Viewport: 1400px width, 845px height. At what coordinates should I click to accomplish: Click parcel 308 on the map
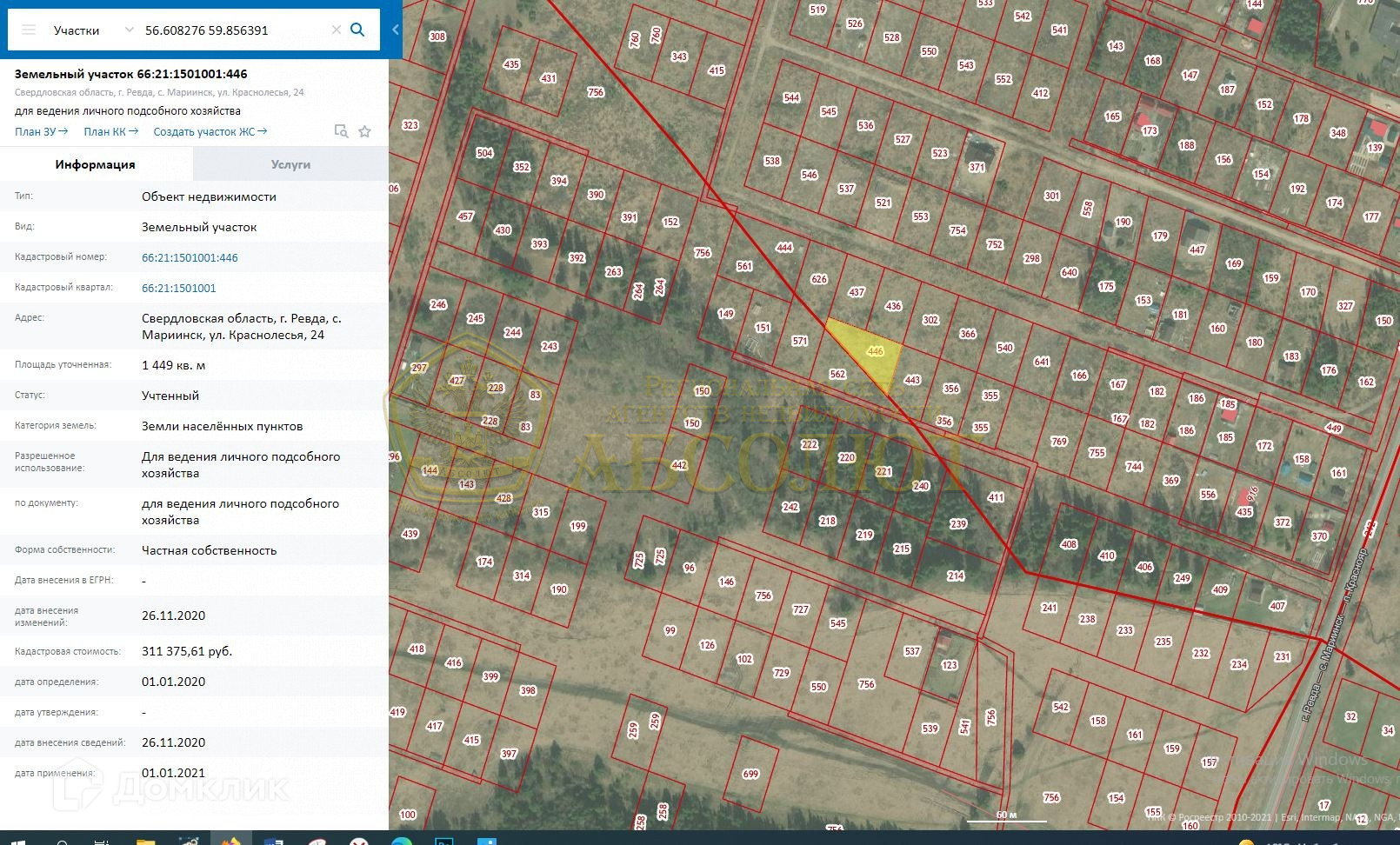click(437, 37)
